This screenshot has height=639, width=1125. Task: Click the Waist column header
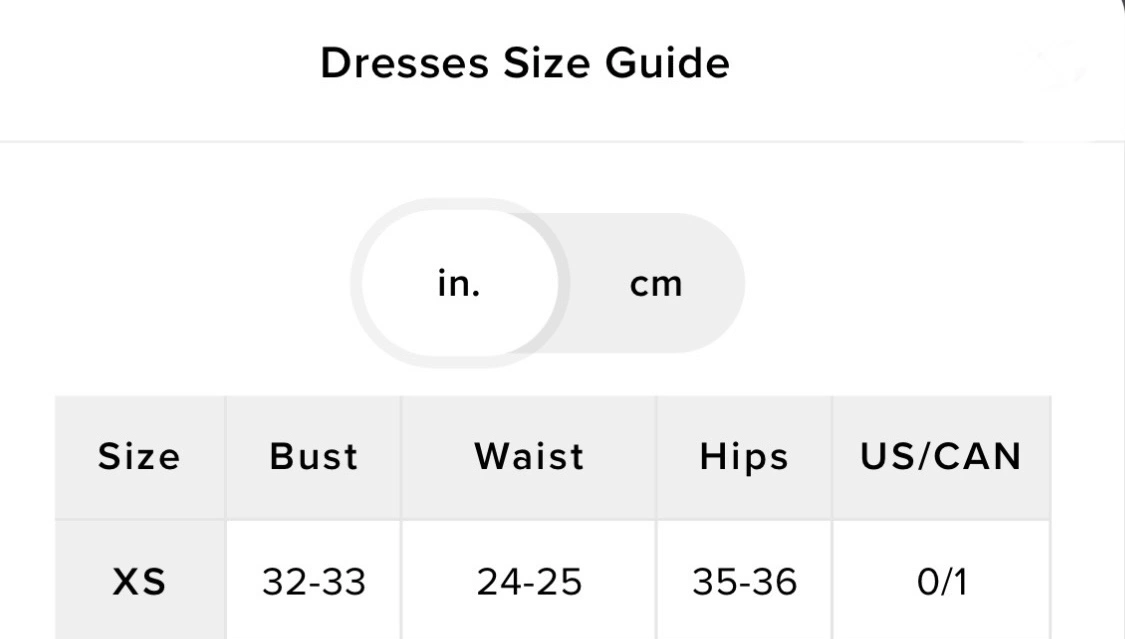click(529, 457)
